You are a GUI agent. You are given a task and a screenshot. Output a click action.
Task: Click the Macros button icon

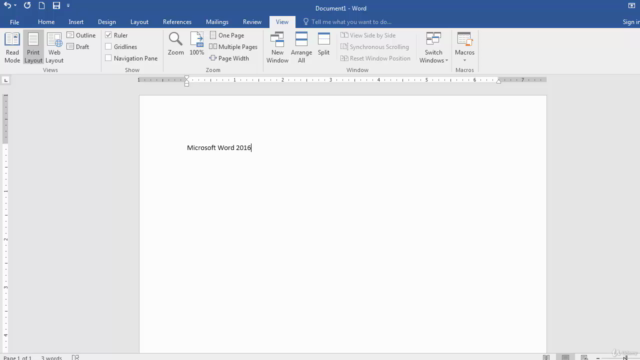464,40
